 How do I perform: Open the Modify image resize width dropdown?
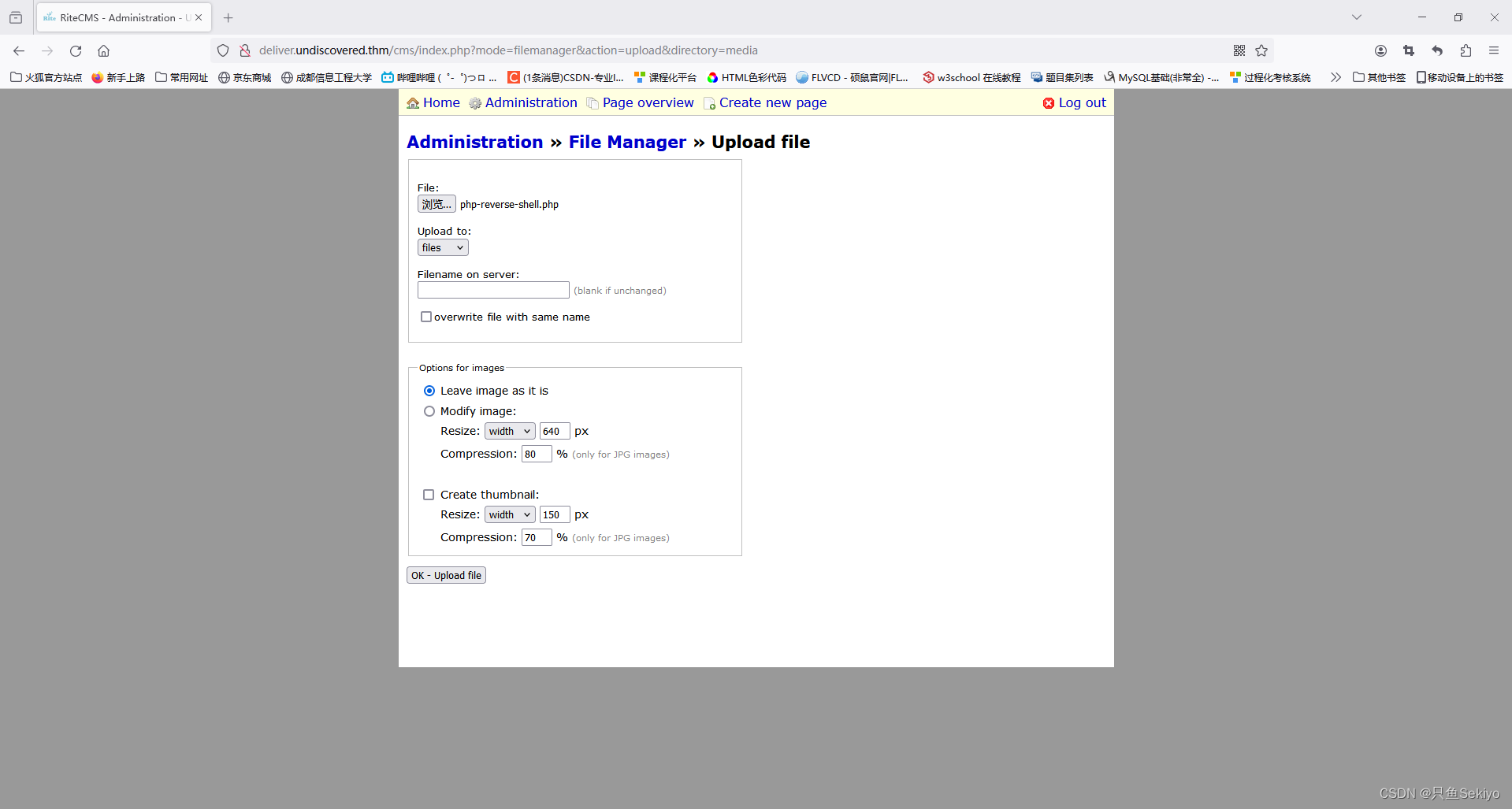tap(510, 431)
